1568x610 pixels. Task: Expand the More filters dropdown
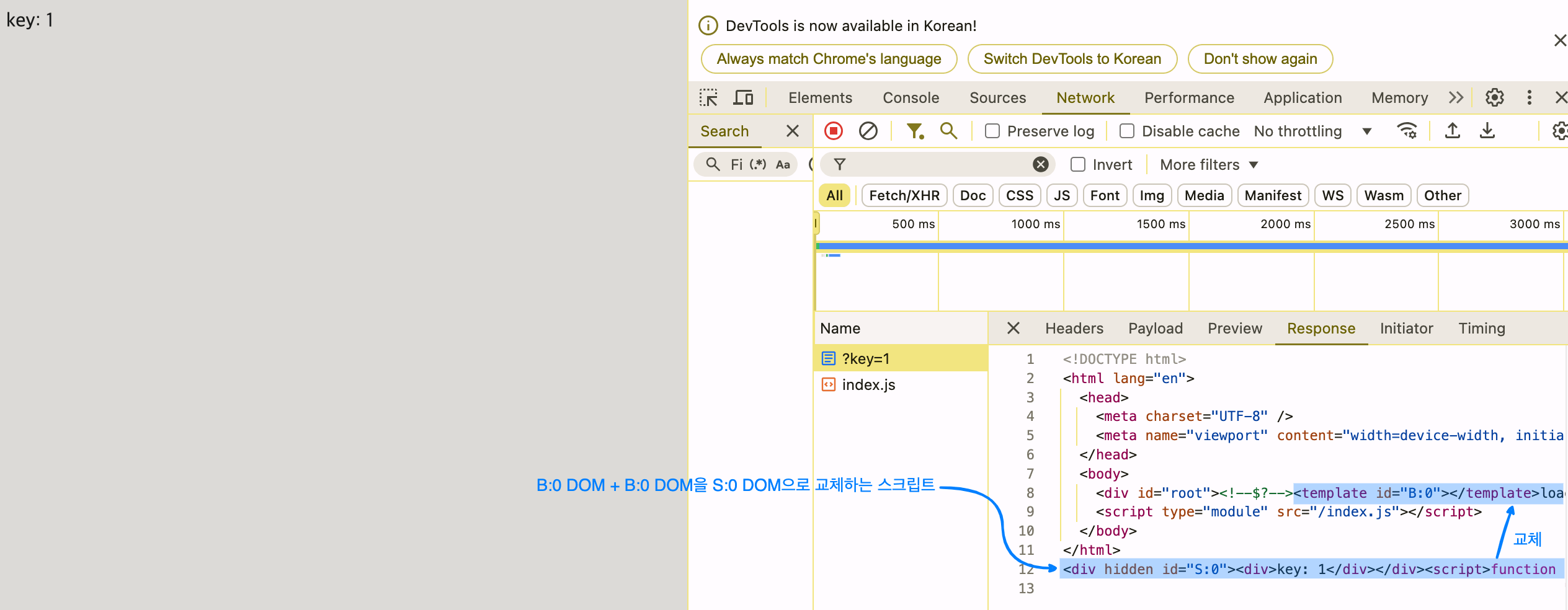click(x=1209, y=164)
